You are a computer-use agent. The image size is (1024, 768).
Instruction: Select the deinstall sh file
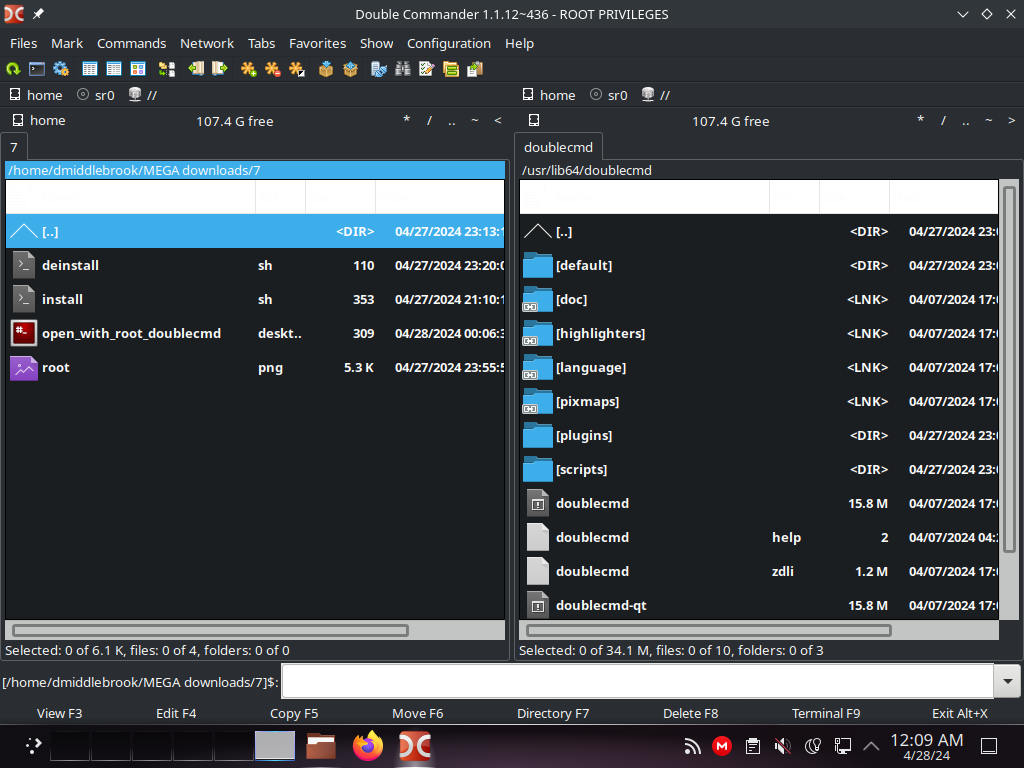click(255, 265)
